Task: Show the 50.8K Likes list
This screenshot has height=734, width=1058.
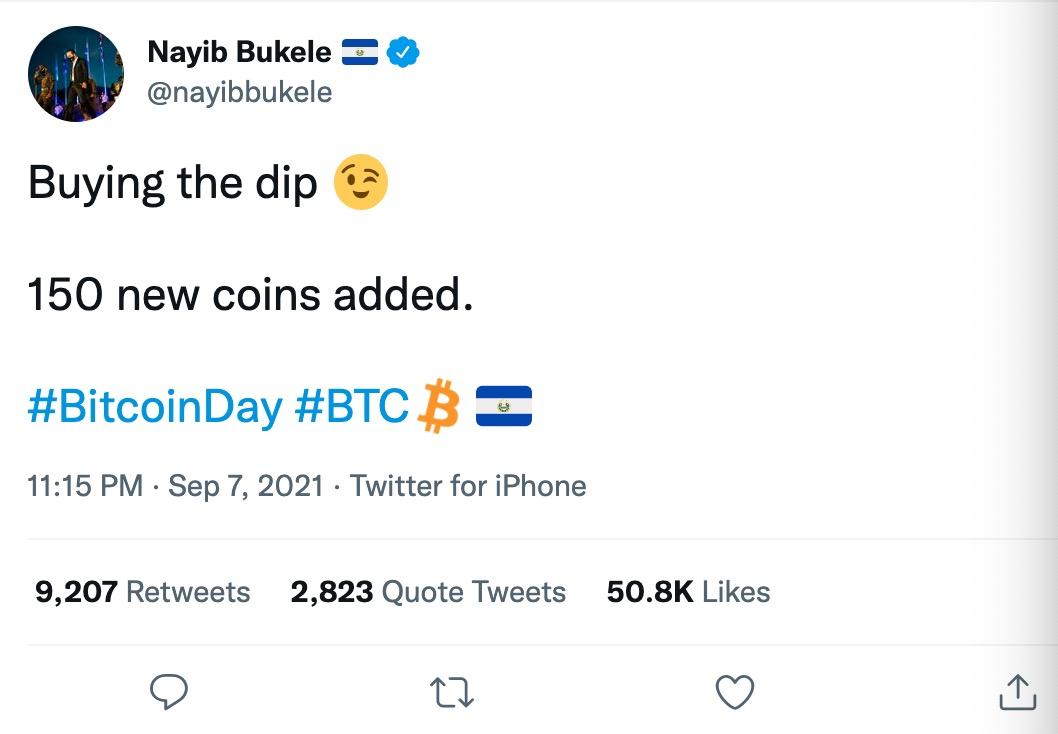Action: tap(688, 592)
